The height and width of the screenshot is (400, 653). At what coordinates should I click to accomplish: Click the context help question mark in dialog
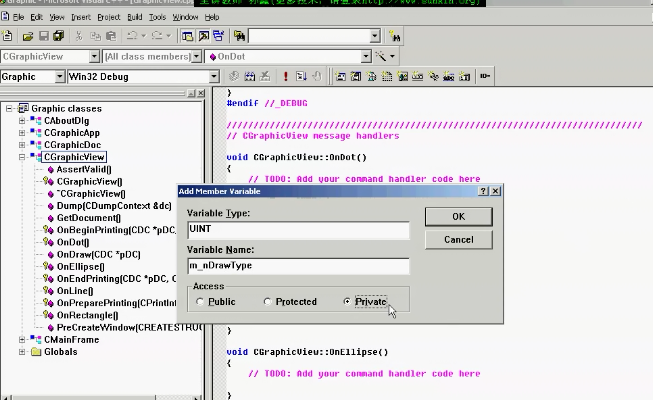point(483,191)
